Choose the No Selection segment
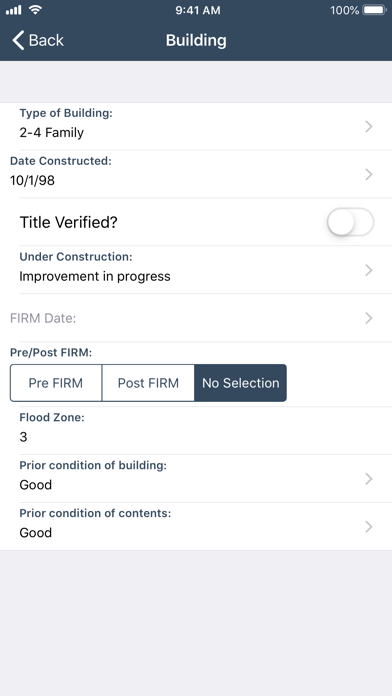392x696 pixels. (241, 383)
